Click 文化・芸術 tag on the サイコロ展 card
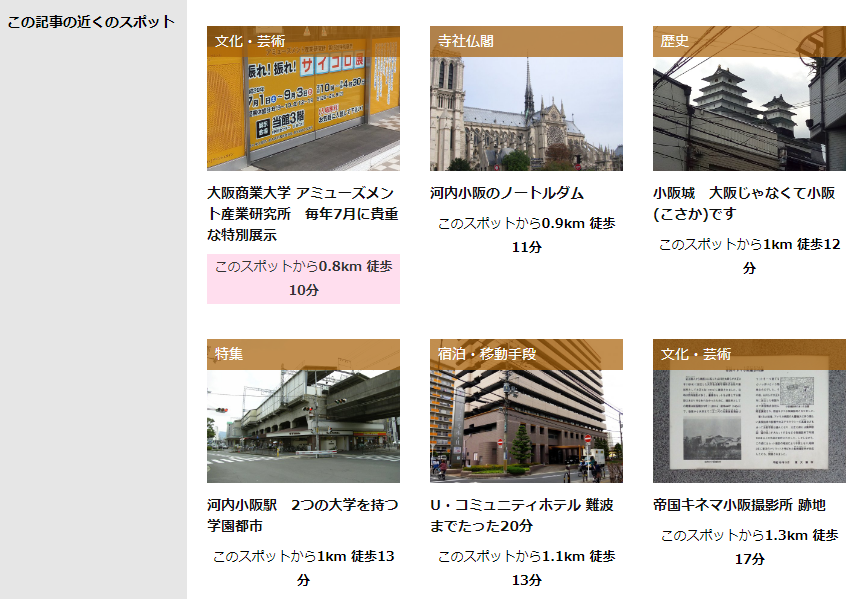Image resolution: width=853 pixels, height=599 pixels. tap(250, 41)
